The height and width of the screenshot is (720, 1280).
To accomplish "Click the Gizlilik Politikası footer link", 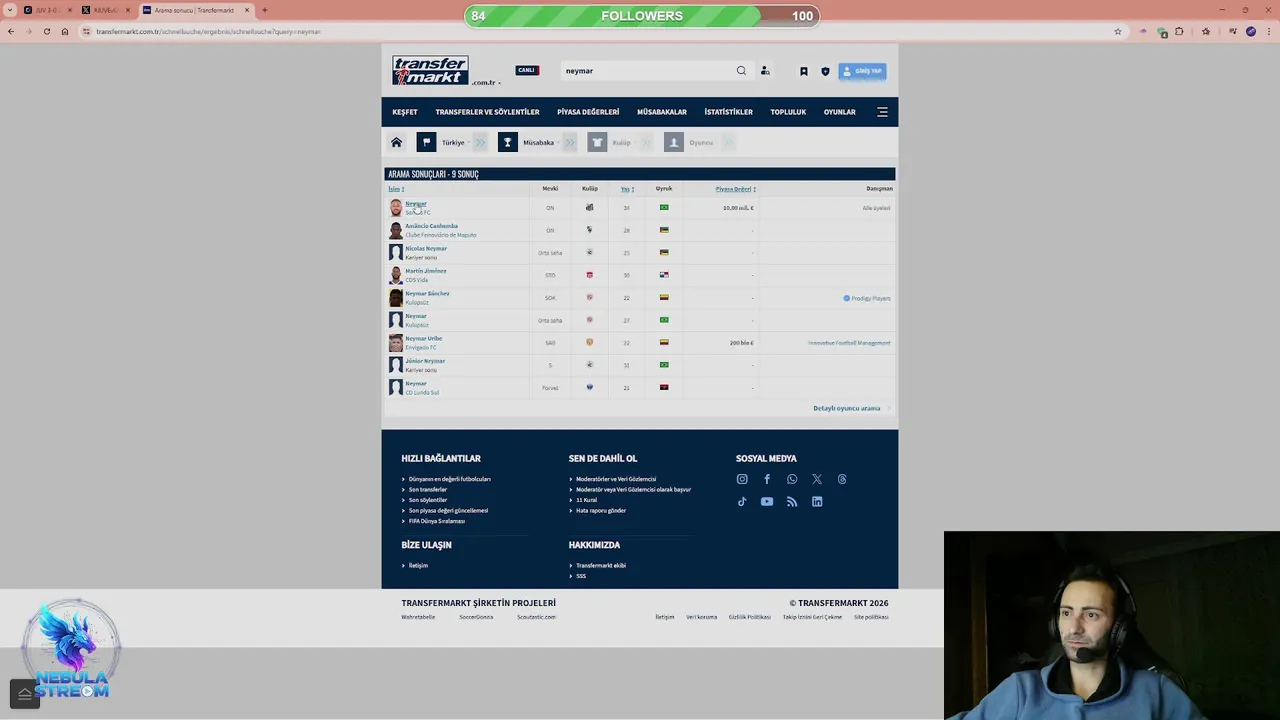I will click(x=749, y=617).
